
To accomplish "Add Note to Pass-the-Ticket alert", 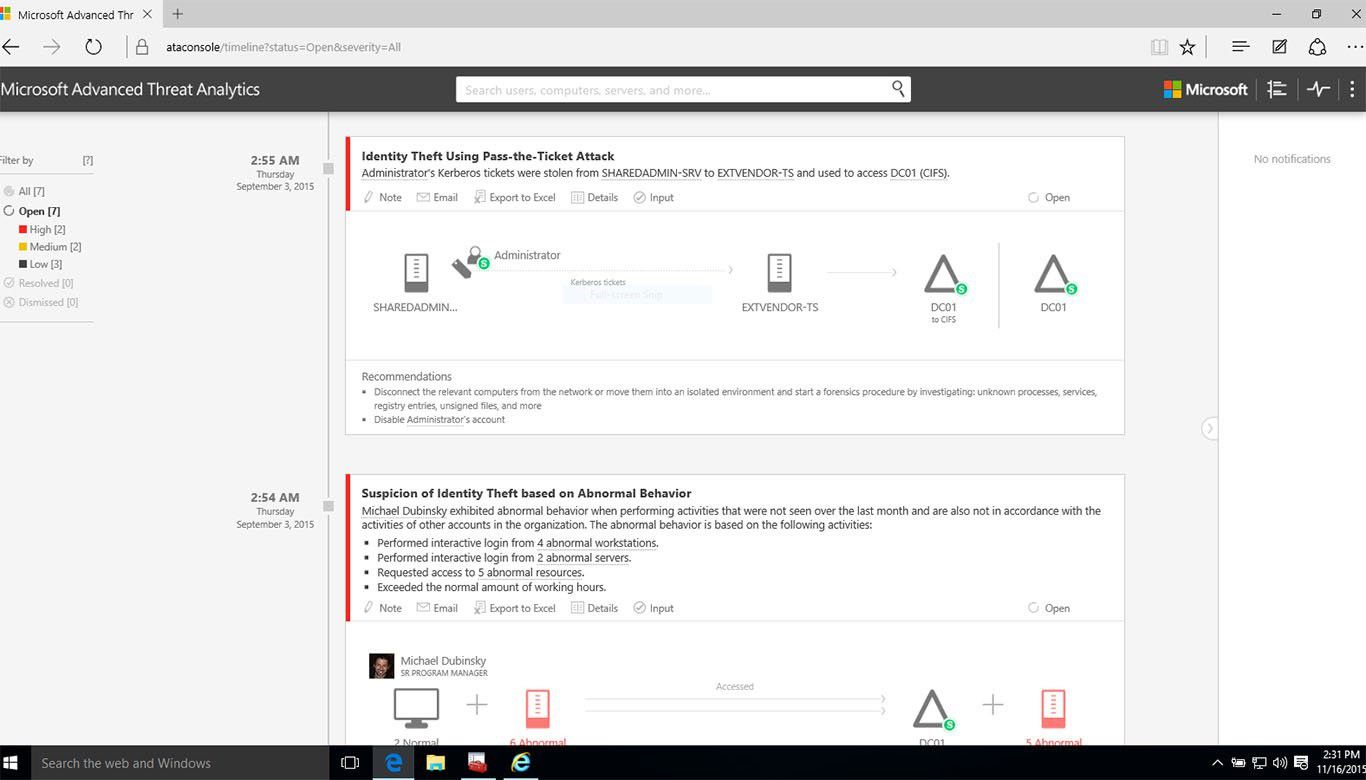I will tap(382, 198).
